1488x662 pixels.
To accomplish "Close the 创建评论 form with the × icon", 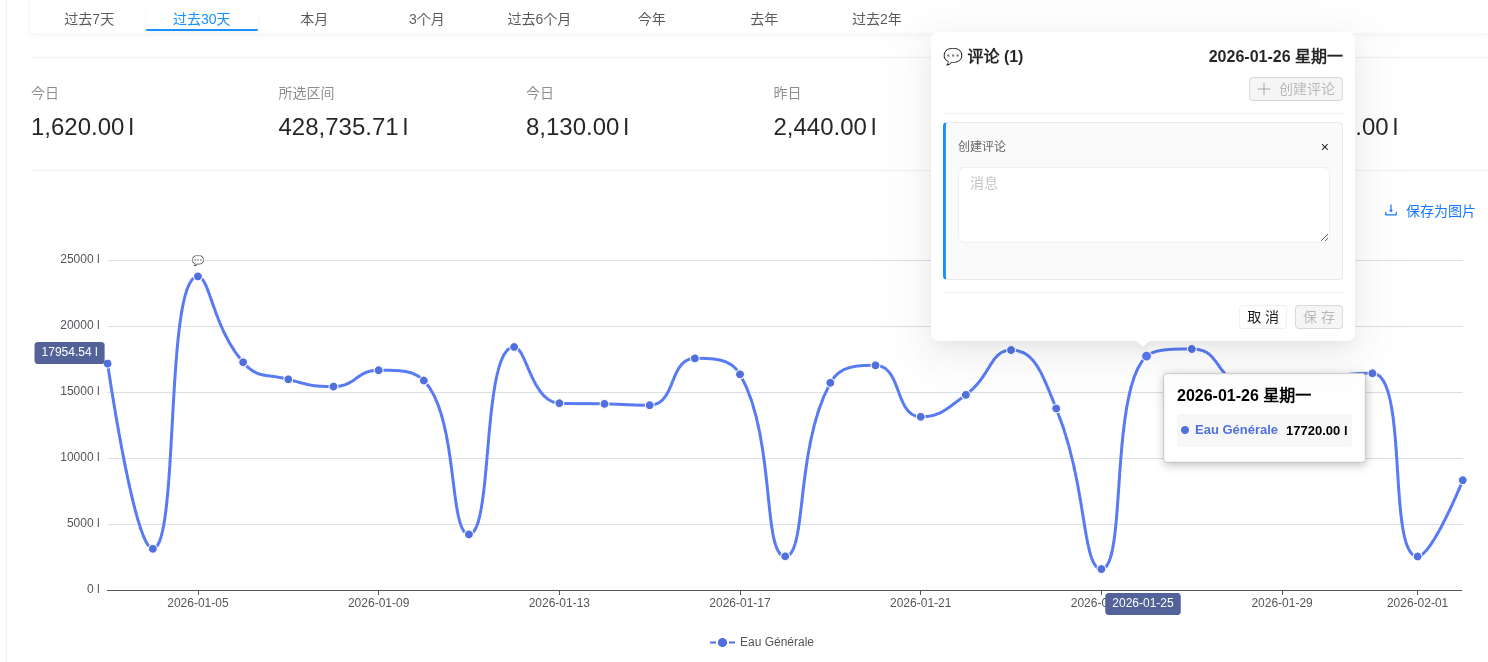I will tap(1324, 147).
